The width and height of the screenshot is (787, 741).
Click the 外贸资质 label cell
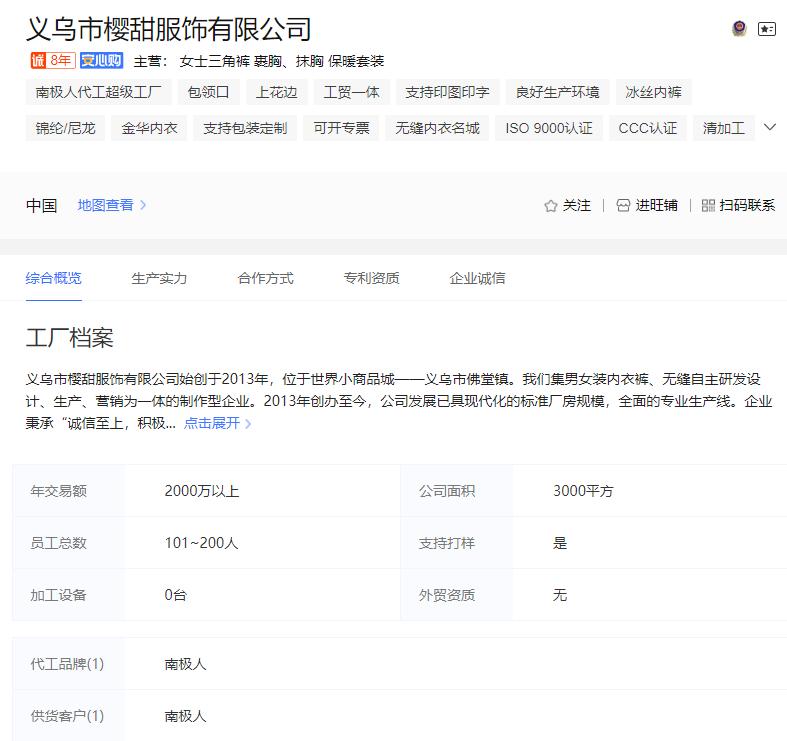[x=457, y=595]
